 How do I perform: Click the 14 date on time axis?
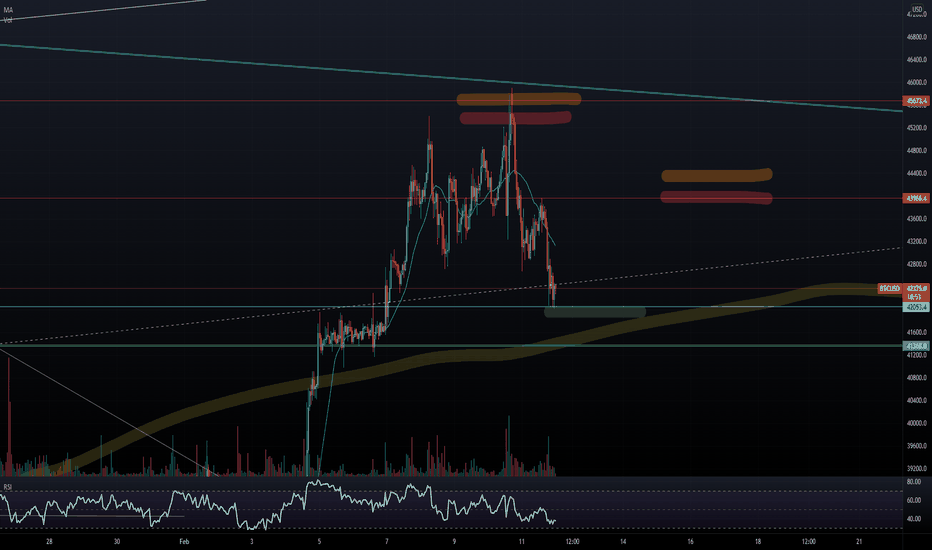coord(623,542)
